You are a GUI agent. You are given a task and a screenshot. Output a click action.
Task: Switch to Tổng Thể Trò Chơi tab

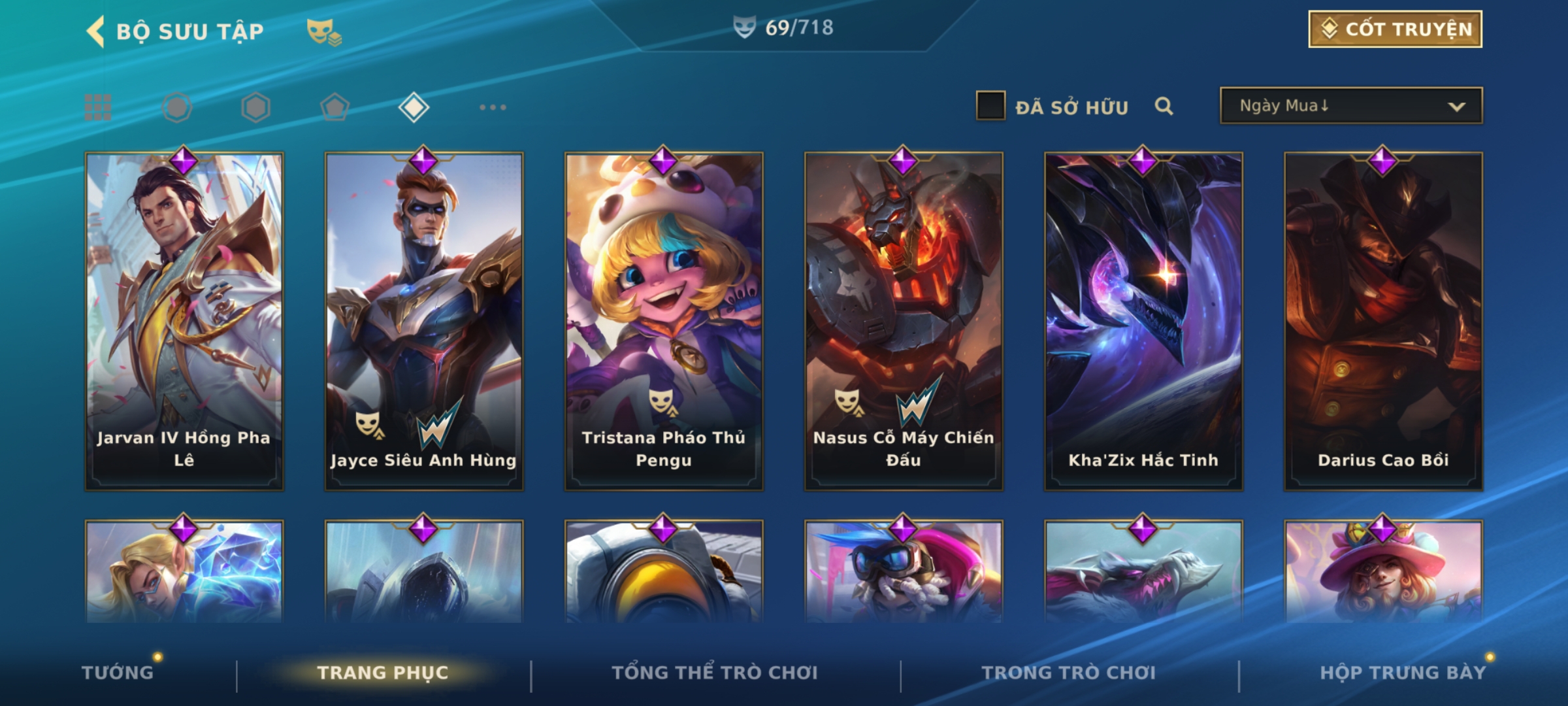click(715, 672)
